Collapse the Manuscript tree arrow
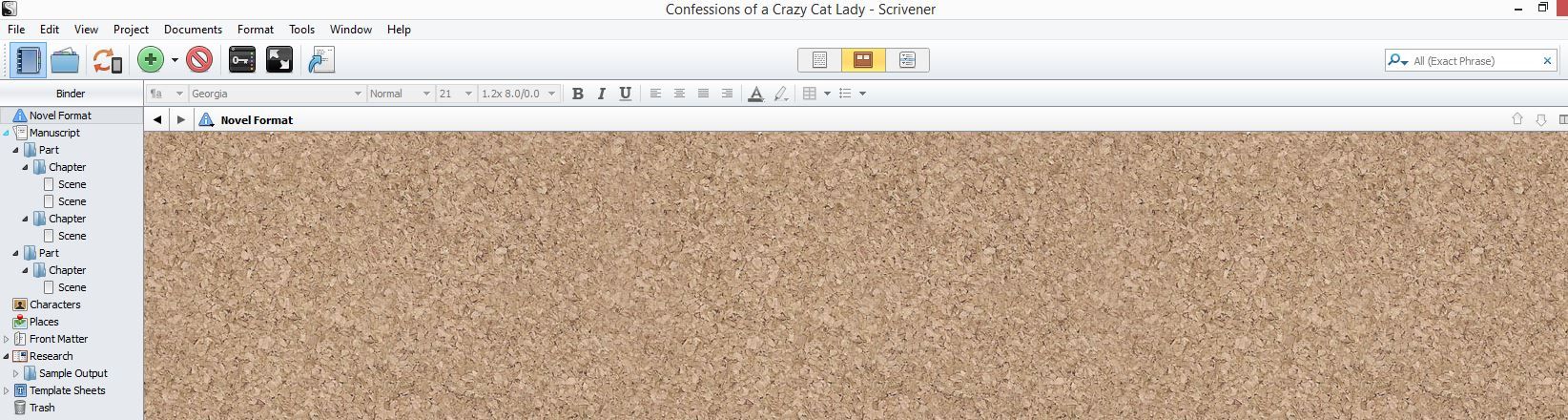 (6, 133)
